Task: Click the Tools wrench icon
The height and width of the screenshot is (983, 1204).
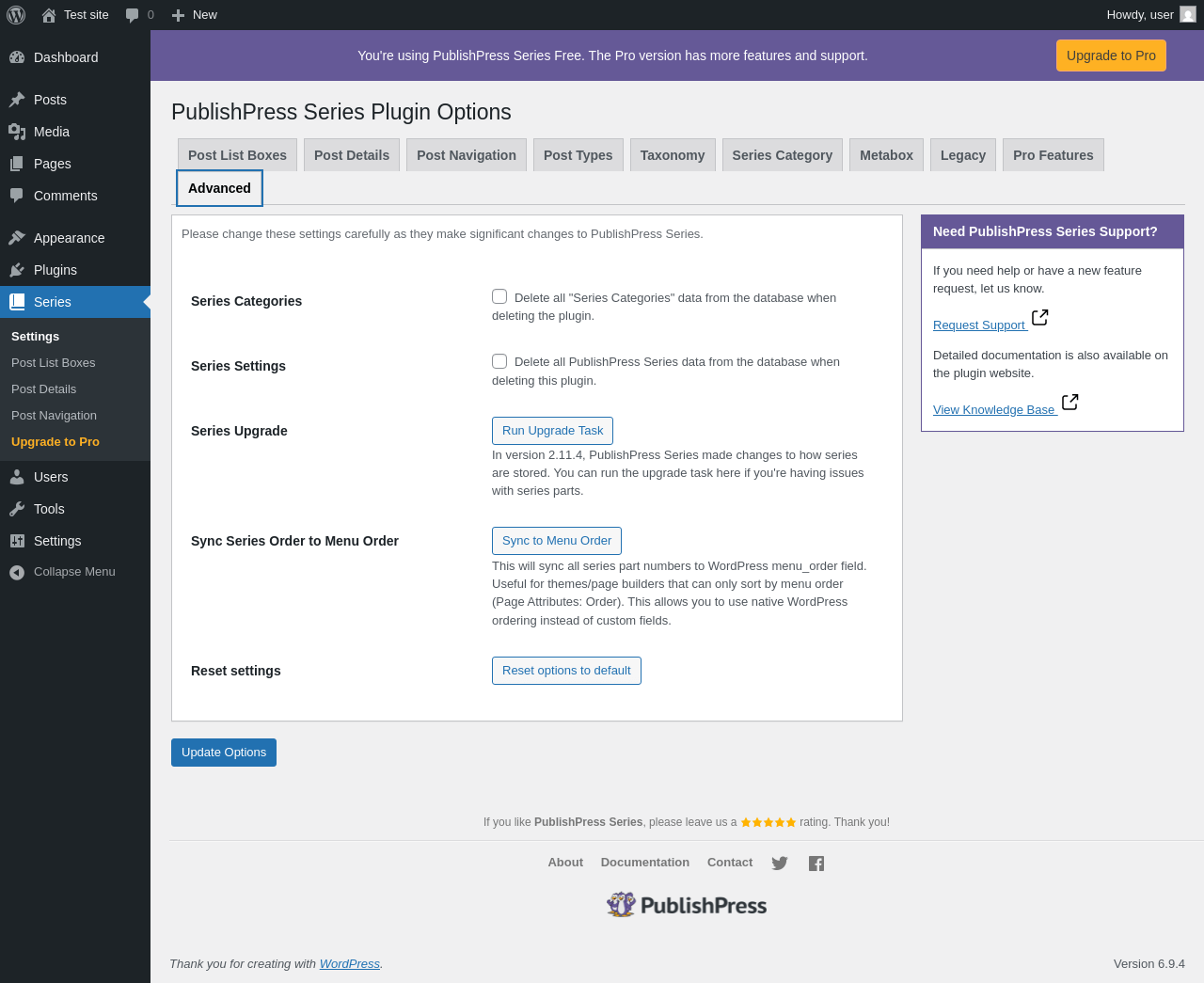Action: tap(17, 509)
